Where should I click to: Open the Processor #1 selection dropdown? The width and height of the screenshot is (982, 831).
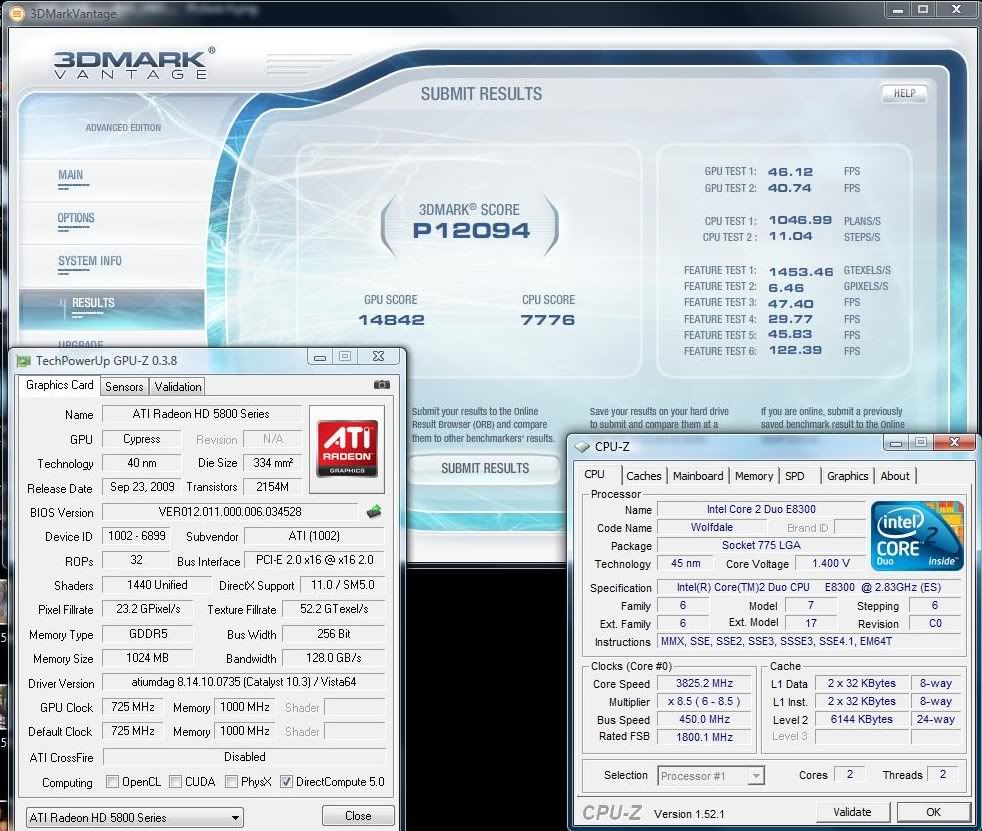[711, 776]
